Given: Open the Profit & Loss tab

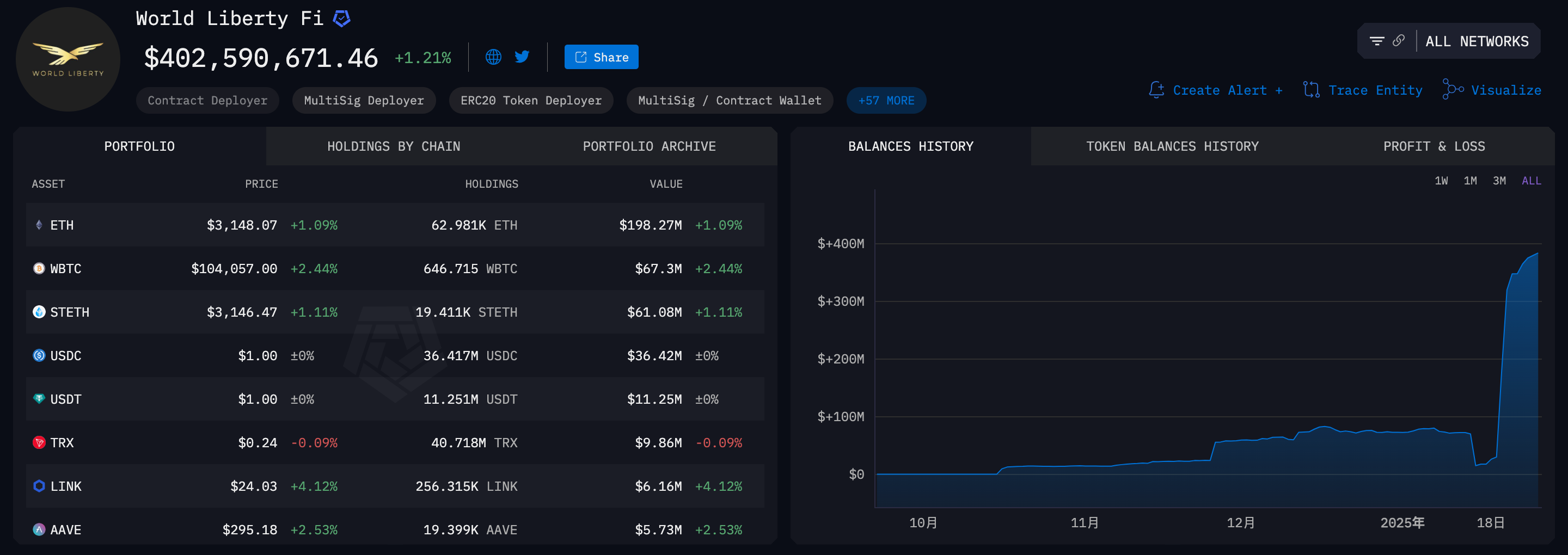Looking at the screenshot, I should click(x=1434, y=147).
